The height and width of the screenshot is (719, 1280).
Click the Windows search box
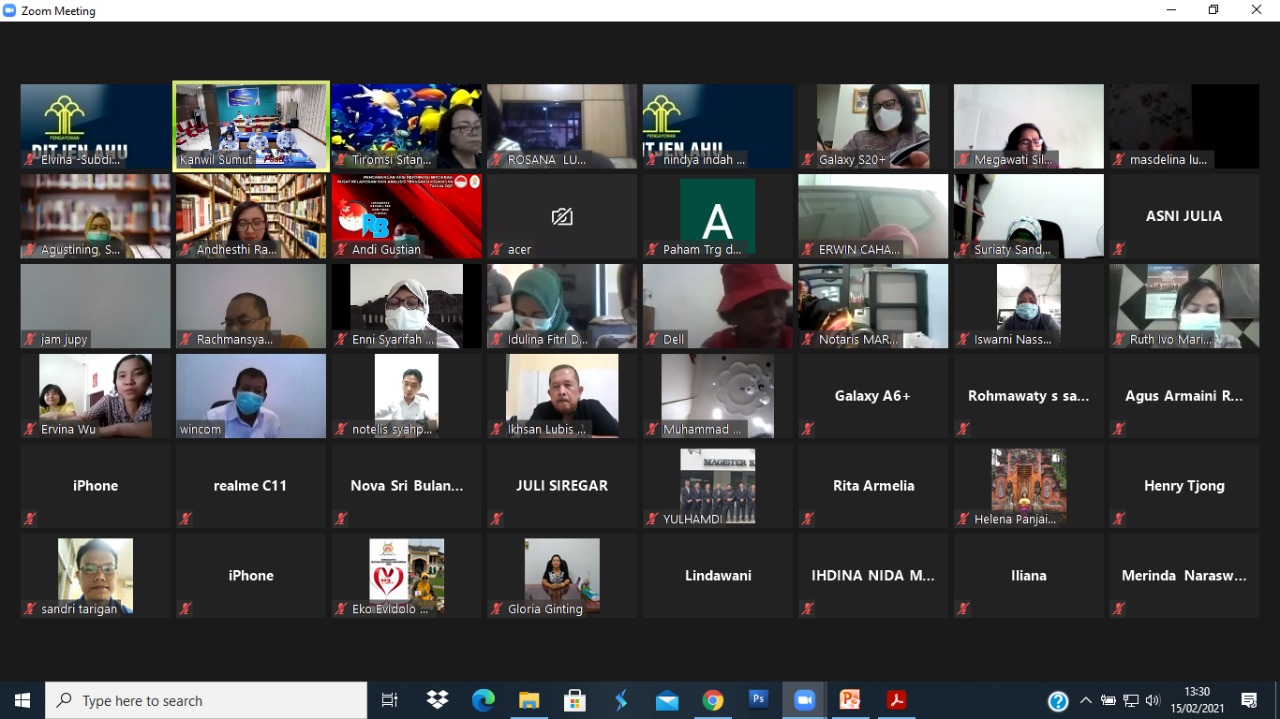point(206,700)
